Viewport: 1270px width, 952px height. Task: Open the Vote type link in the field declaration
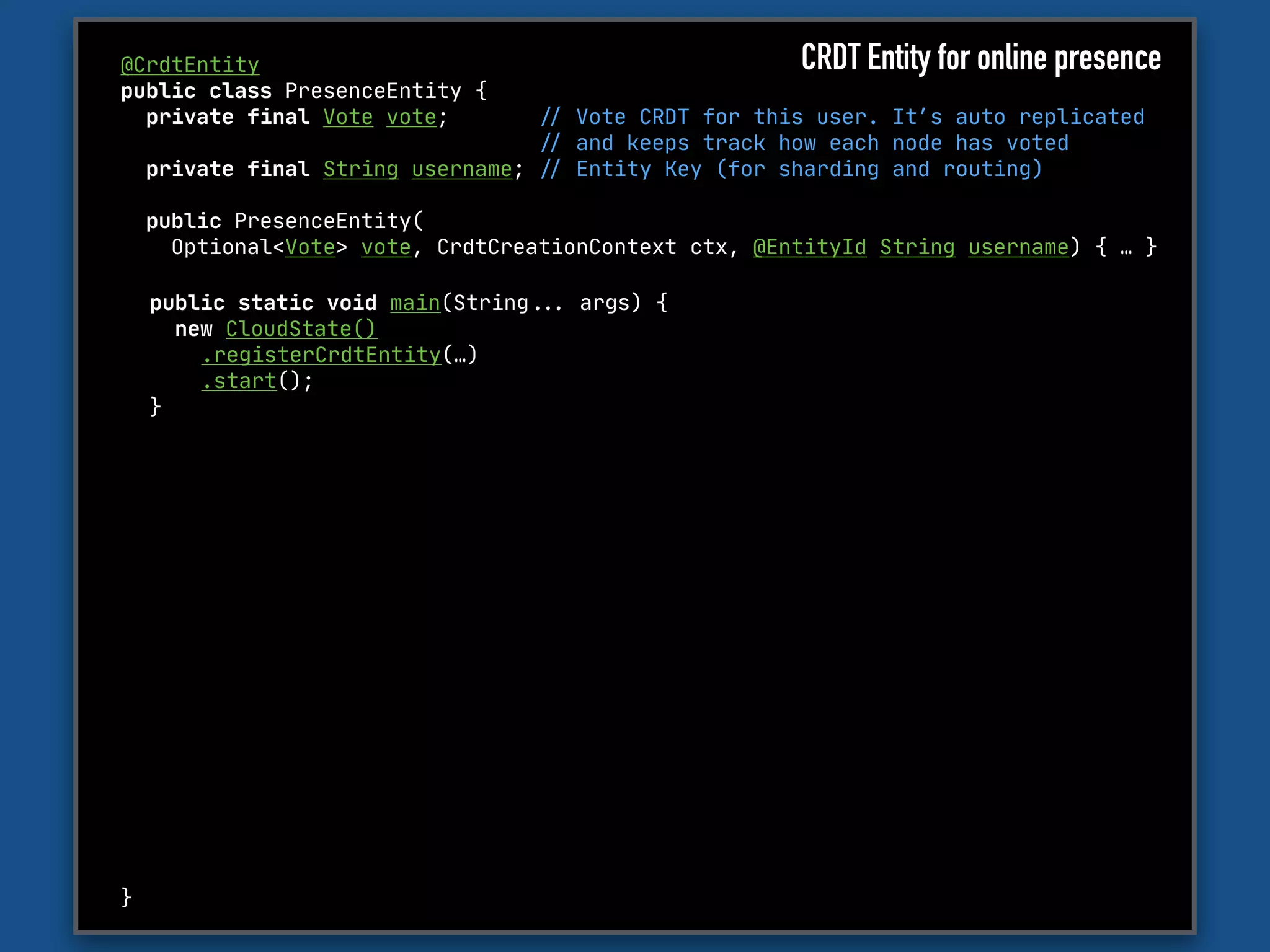click(348, 117)
